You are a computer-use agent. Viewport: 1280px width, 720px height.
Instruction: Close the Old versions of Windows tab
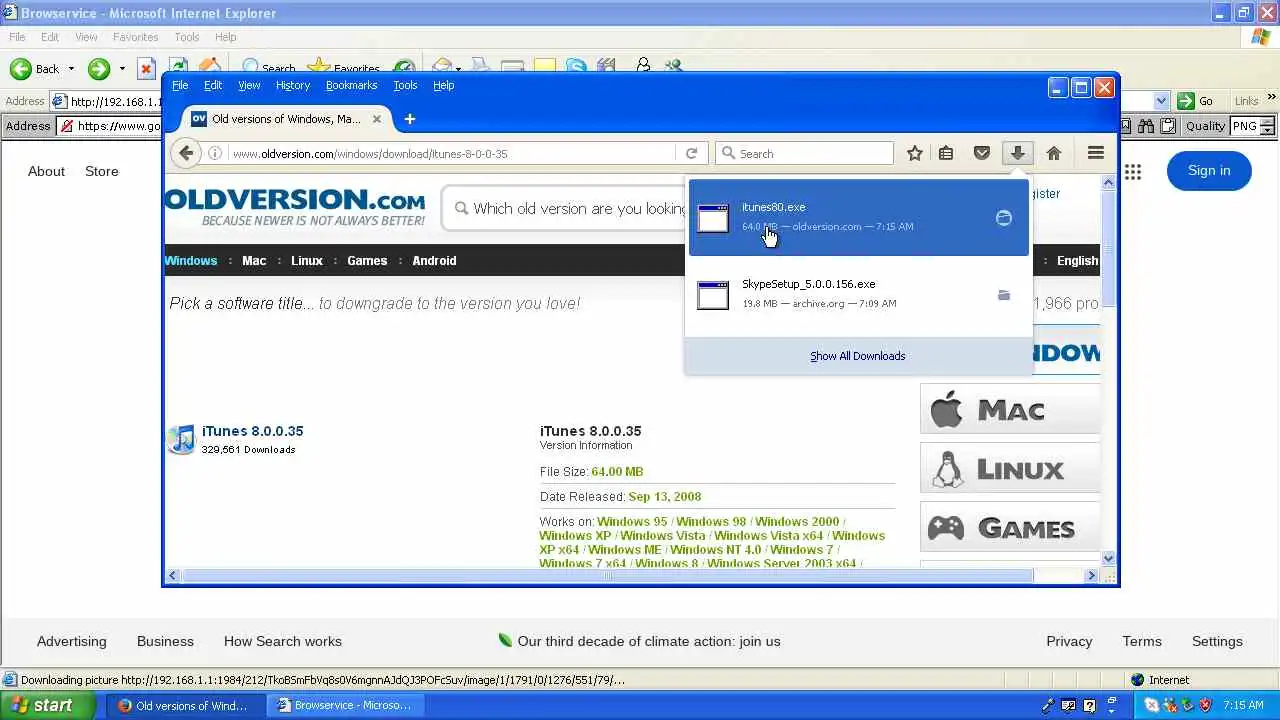376,119
